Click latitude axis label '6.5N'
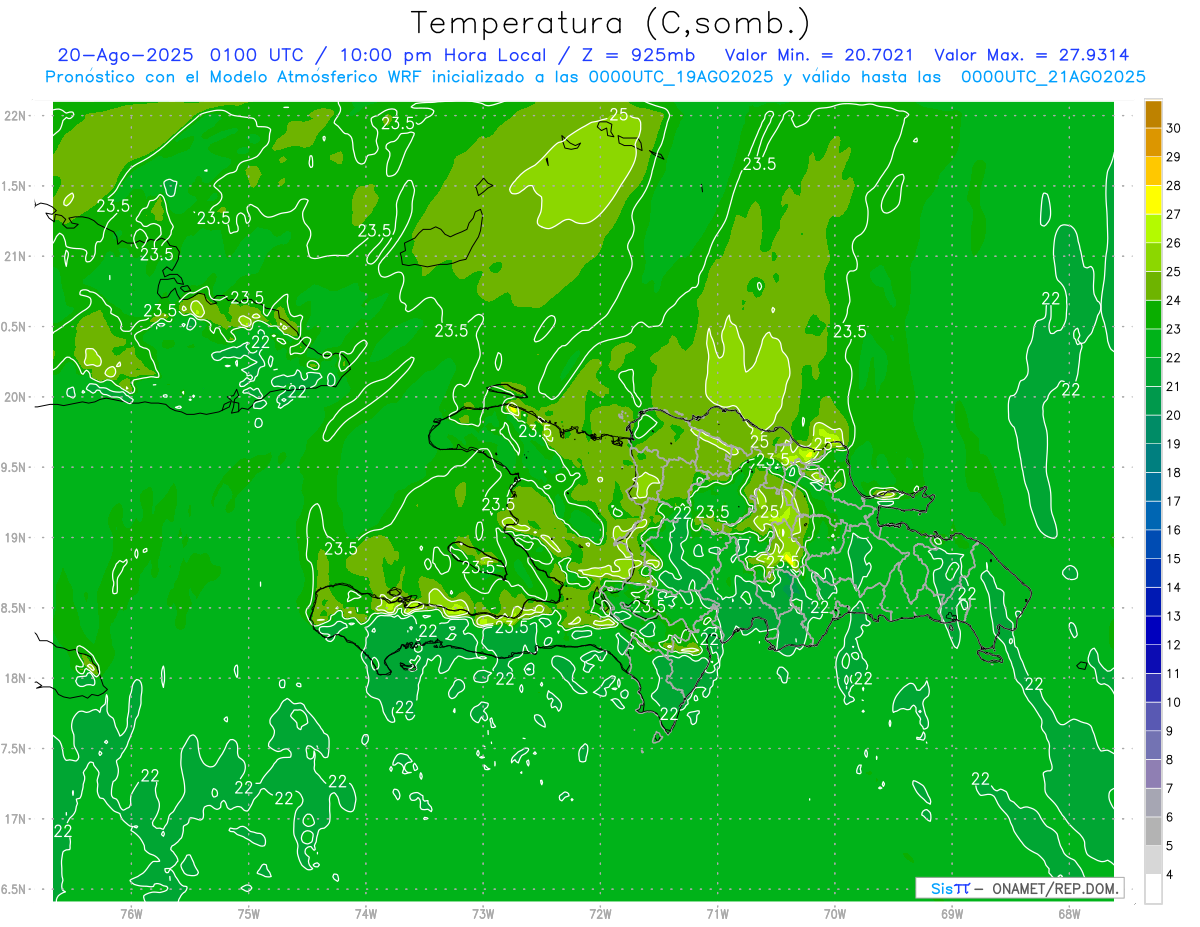 [x=15, y=889]
